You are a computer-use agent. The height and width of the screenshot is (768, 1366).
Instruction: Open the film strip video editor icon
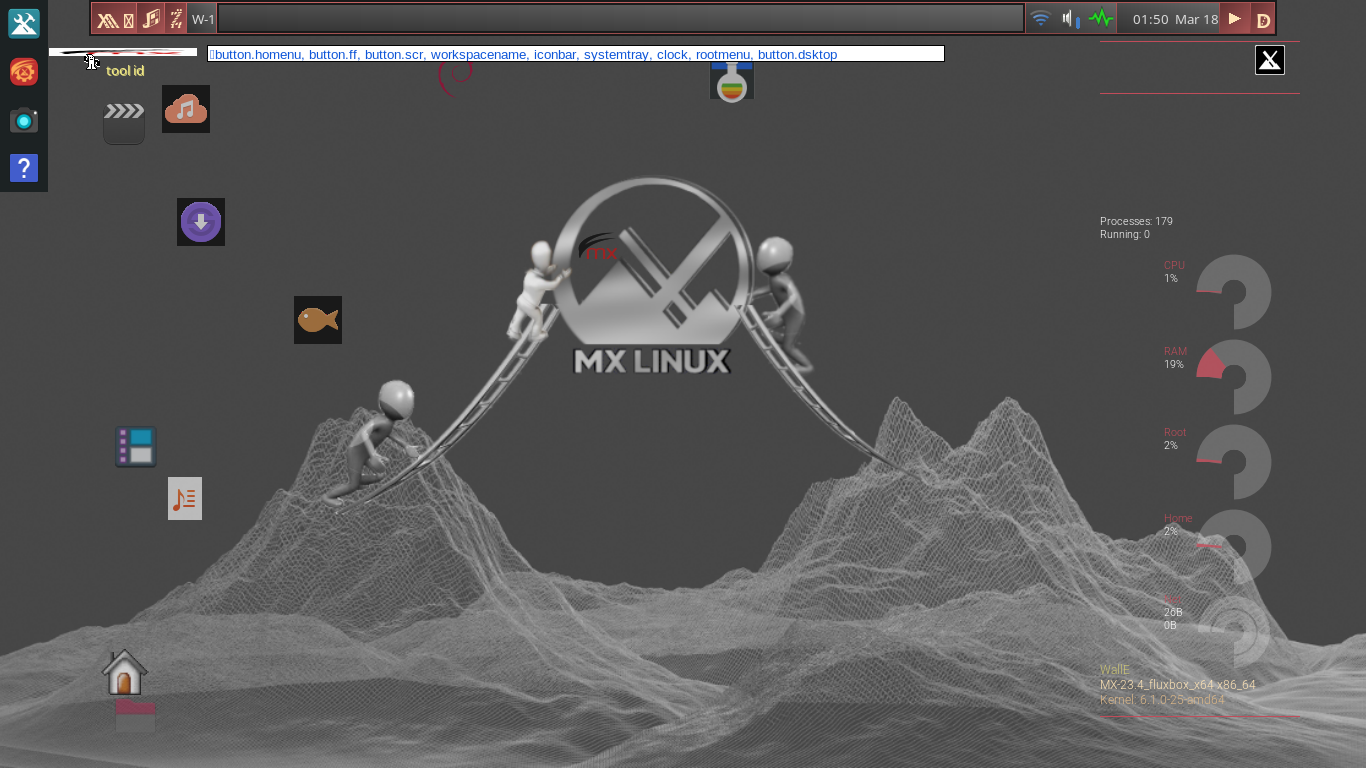(135, 447)
